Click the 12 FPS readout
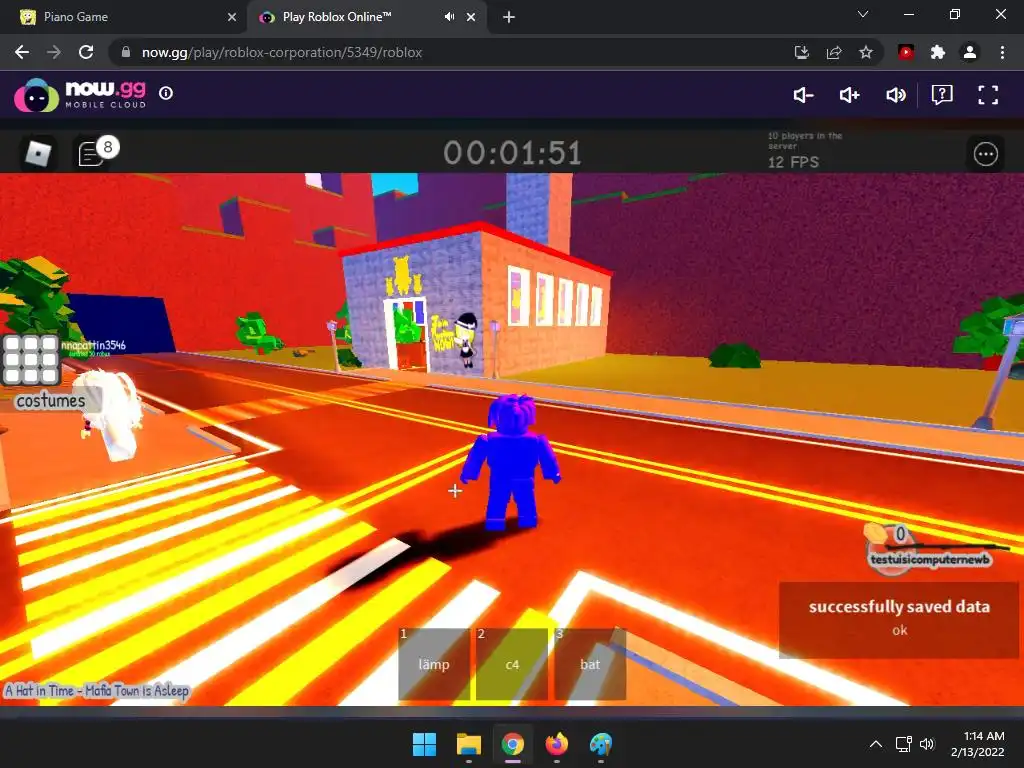This screenshot has height=768, width=1024. click(793, 162)
